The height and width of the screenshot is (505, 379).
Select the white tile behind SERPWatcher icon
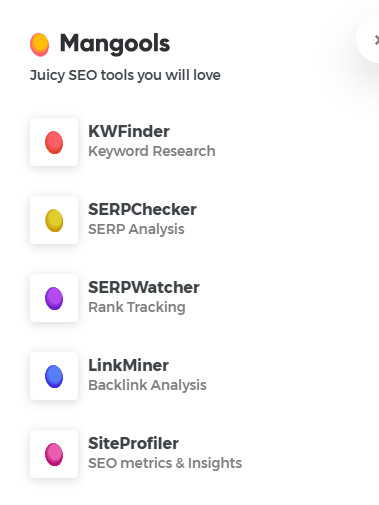tap(54, 298)
